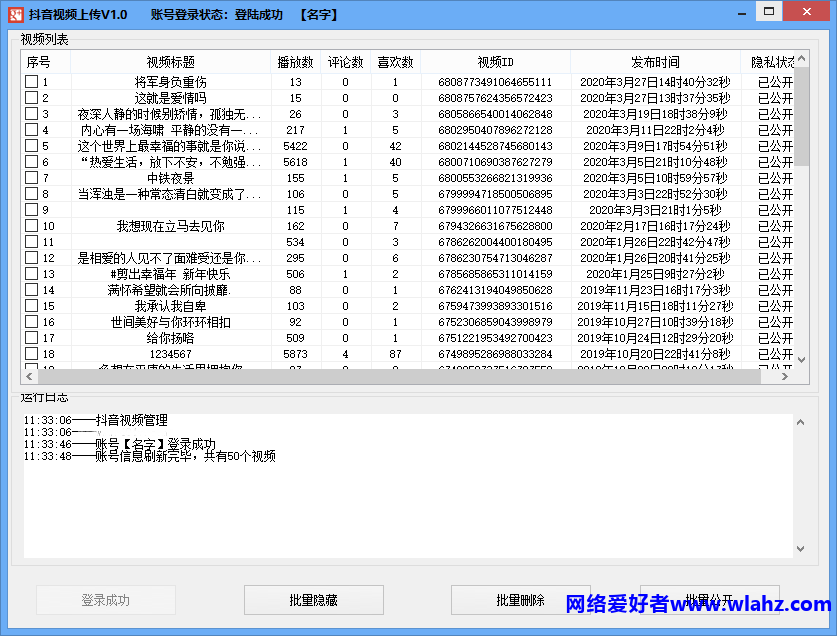This screenshot has width=837, height=636.
Task: Check the box next to row 18
Action: pyautogui.click(x=31, y=354)
